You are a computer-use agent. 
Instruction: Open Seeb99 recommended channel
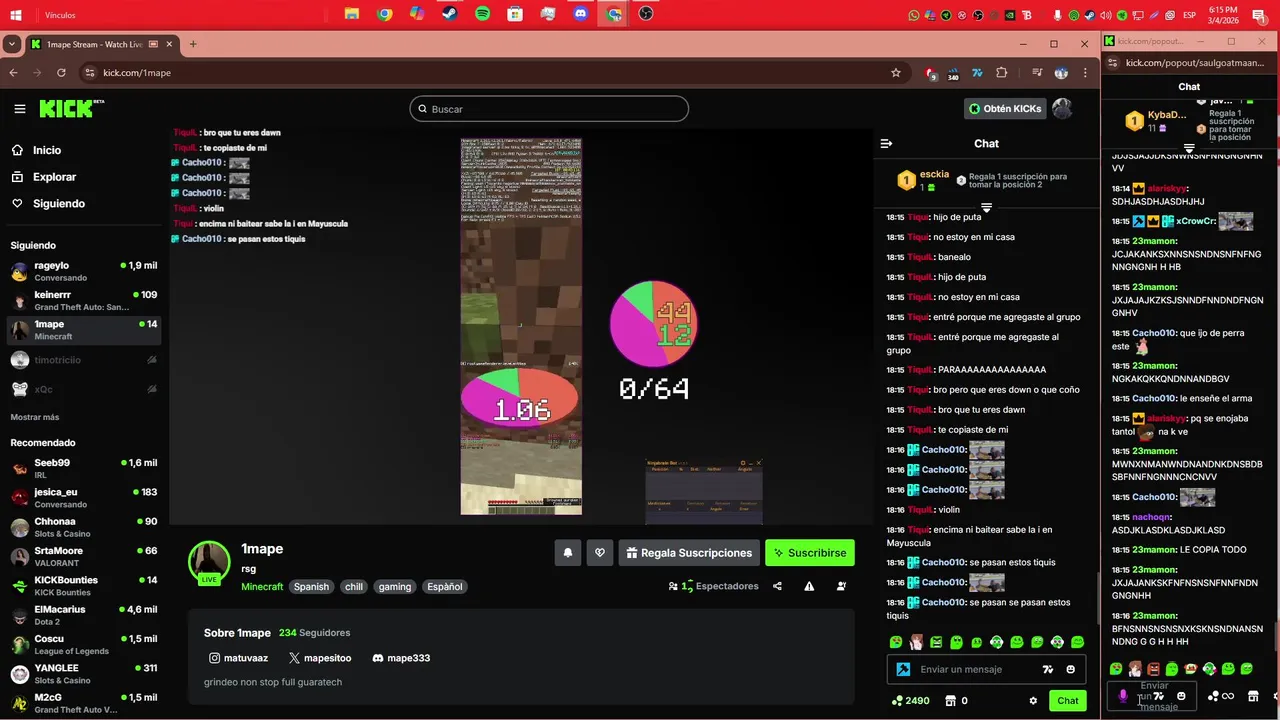(x=84, y=468)
